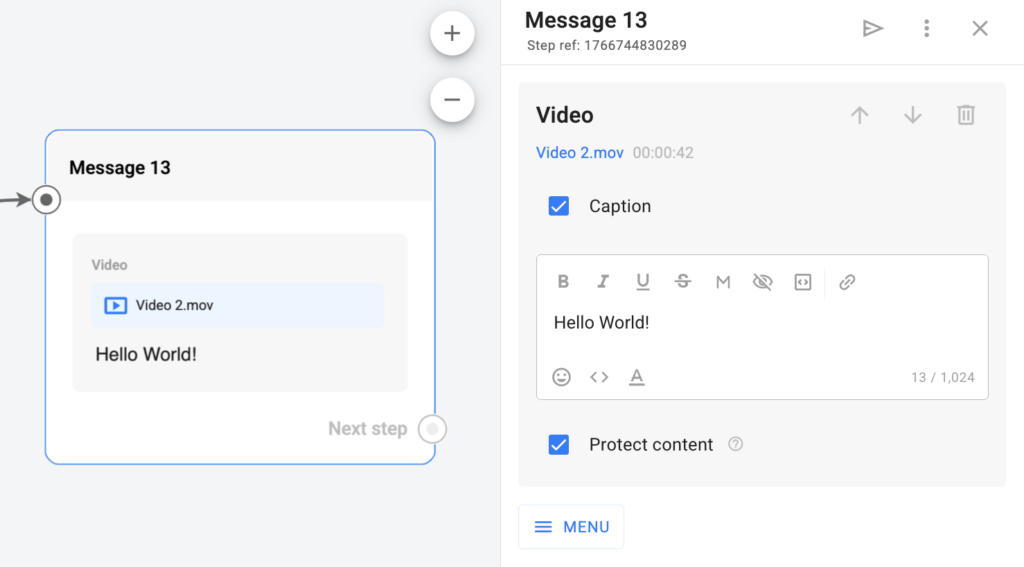The height and width of the screenshot is (567, 1024).
Task: Open the three-dot options menu for Message 13
Action: [927, 28]
